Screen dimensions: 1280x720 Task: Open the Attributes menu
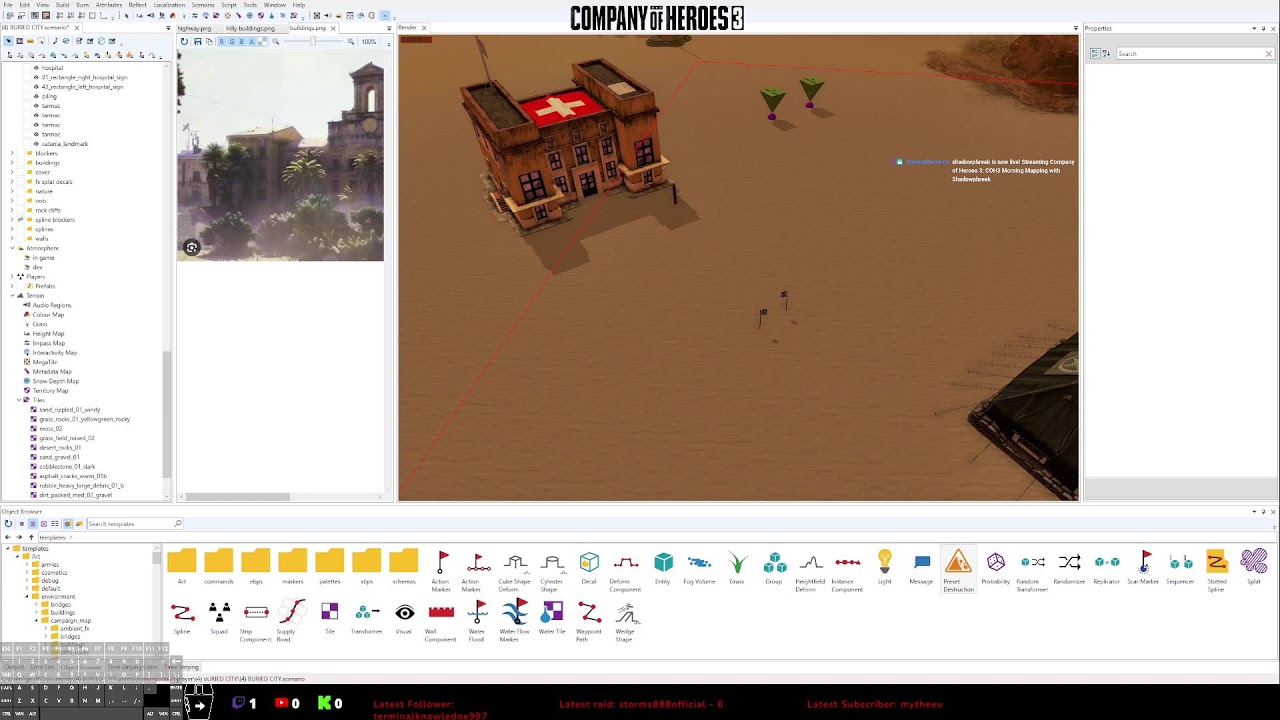pos(108,5)
